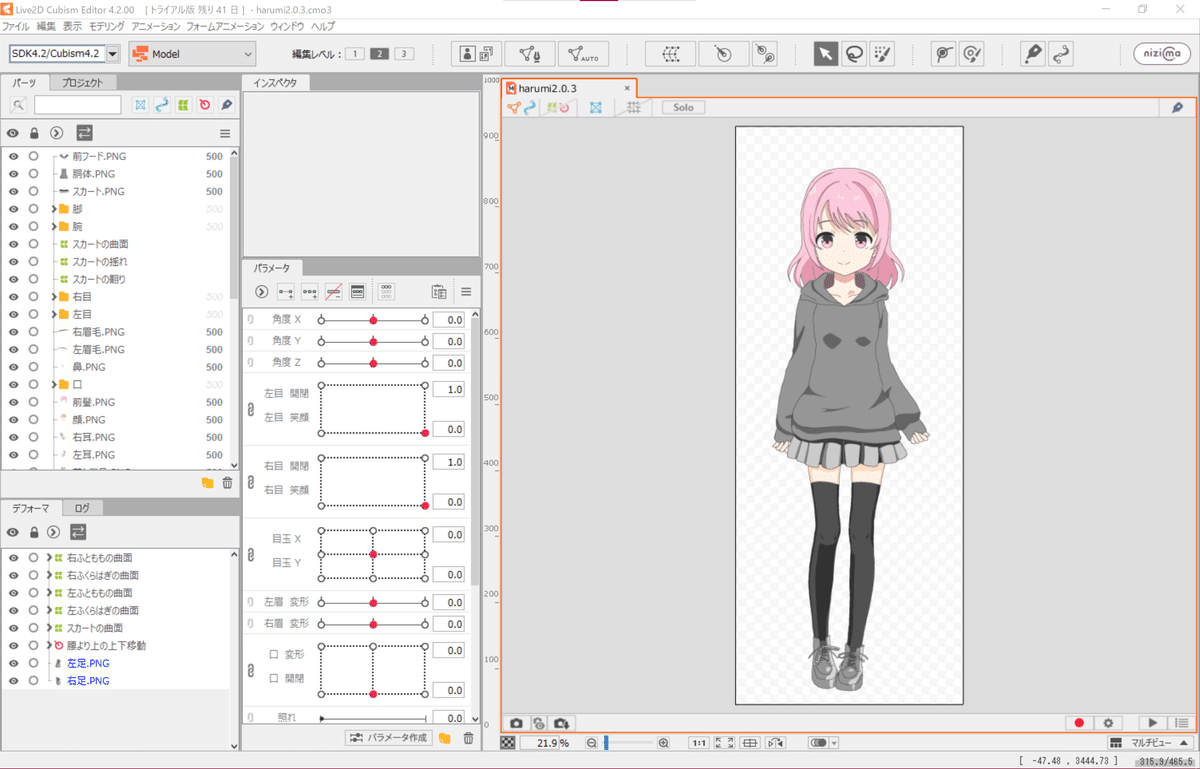Select the glue tool icon

[x=943, y=54]
